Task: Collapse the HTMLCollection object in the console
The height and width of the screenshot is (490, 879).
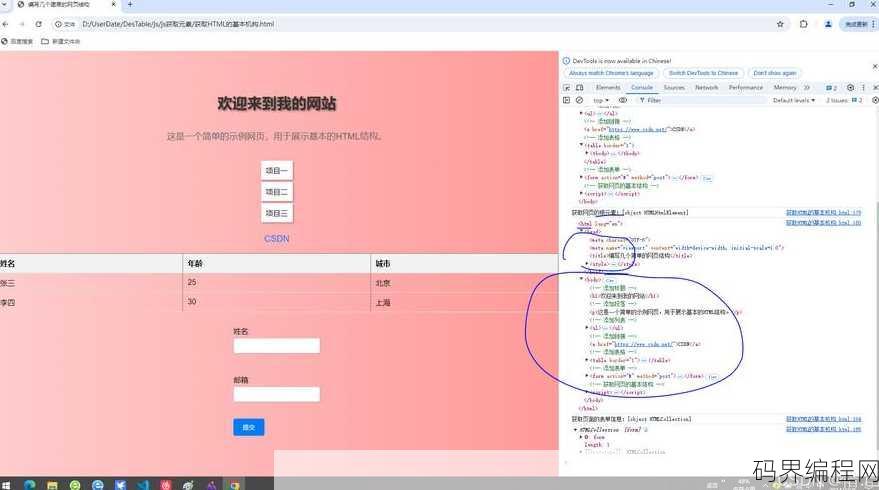Action: pos(576,429)
